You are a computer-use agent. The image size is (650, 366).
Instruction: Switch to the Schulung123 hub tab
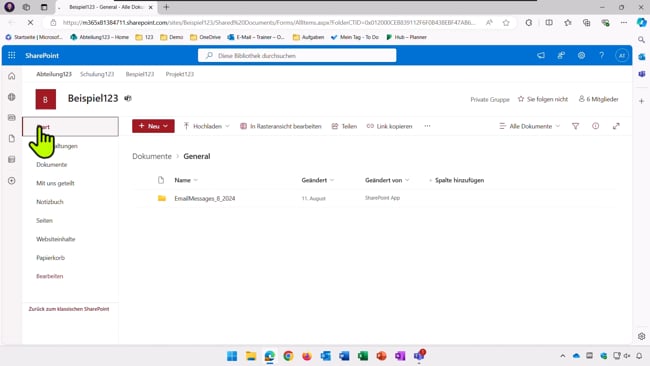tap(97, 74)
